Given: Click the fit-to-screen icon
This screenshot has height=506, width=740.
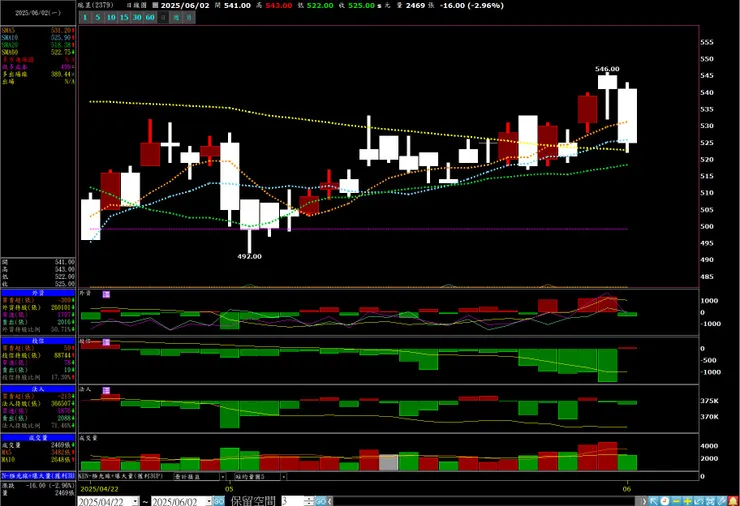Looking at the screenshot, I should pos(710,501).
